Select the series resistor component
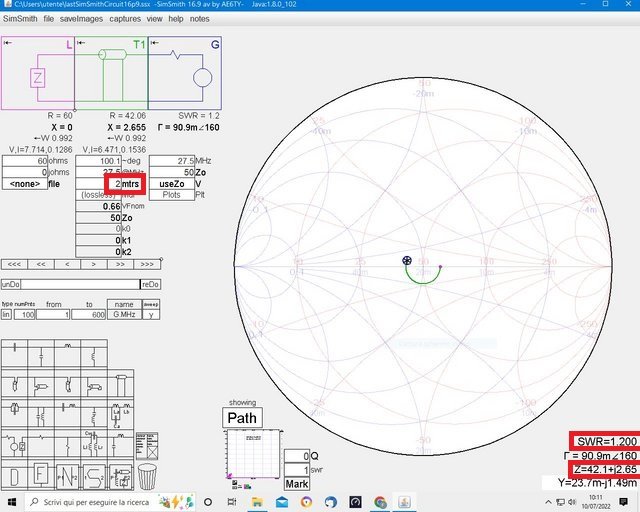640x512 pixels. 41,444
